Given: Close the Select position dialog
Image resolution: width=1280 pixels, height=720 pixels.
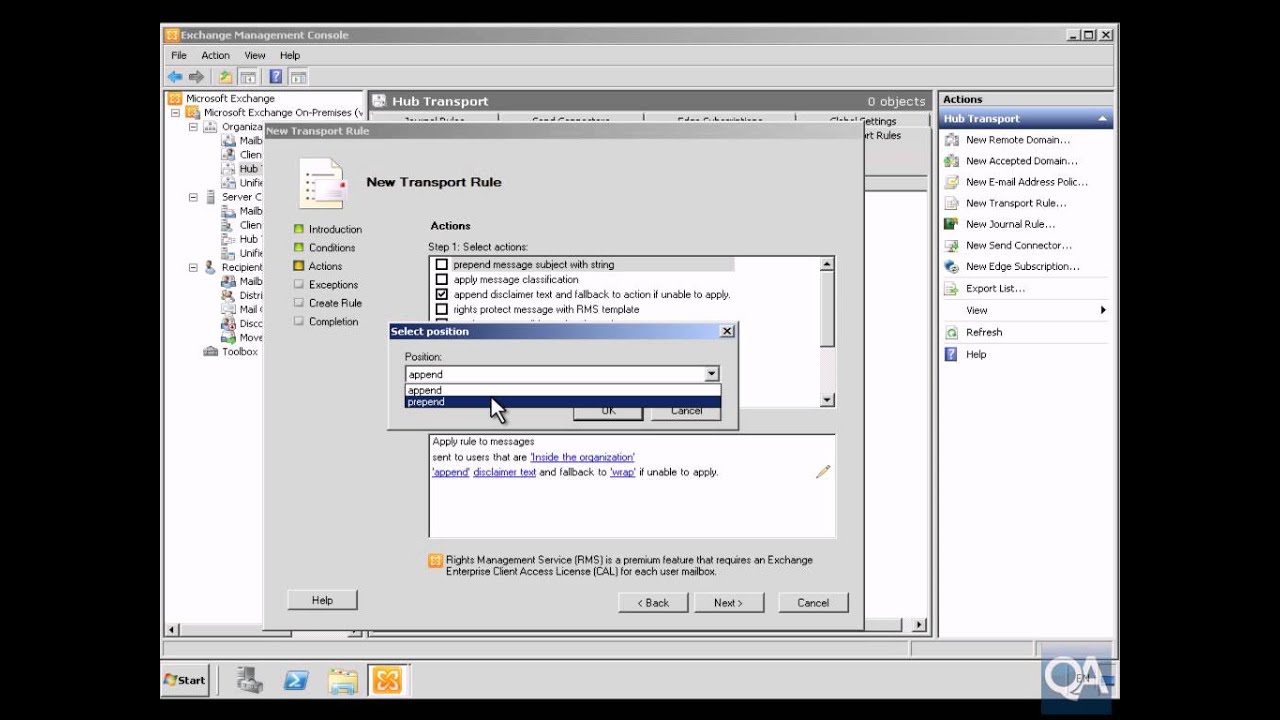Looking at the screenshot, I should tap(727, 331).
